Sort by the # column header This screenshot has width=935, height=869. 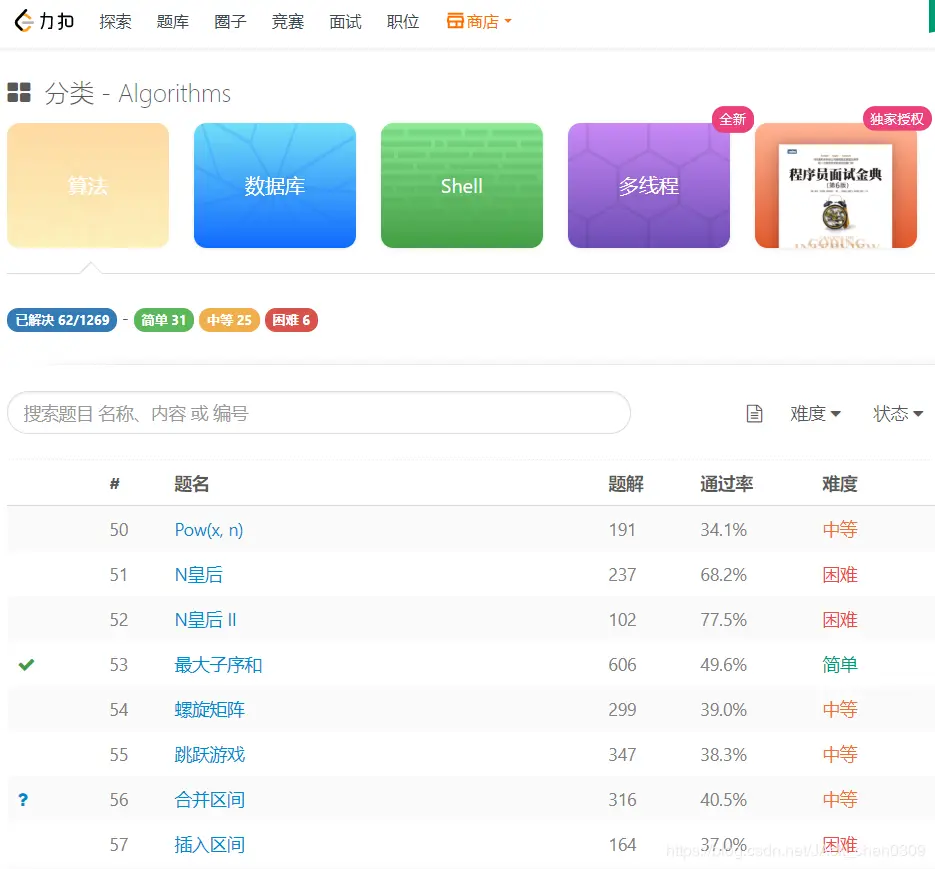114,484
